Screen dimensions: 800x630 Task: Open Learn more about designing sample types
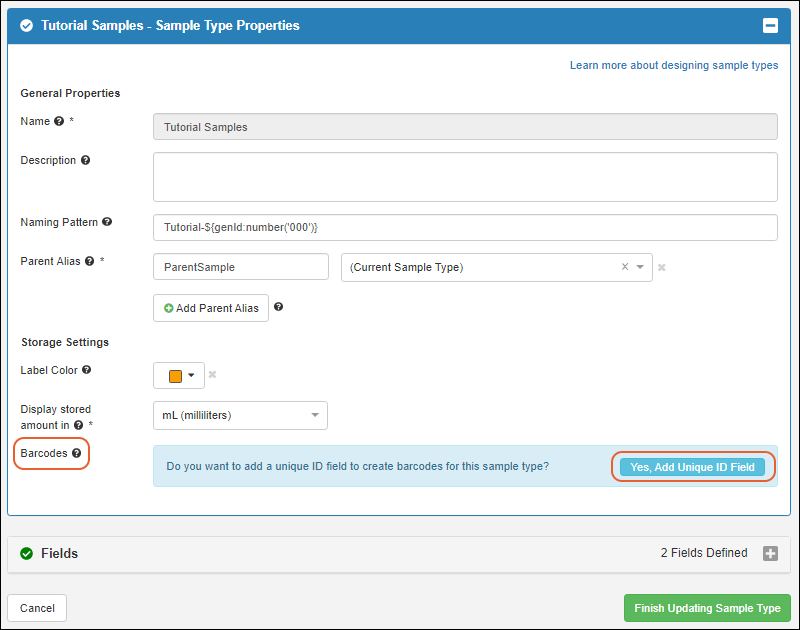click(673, 65)
